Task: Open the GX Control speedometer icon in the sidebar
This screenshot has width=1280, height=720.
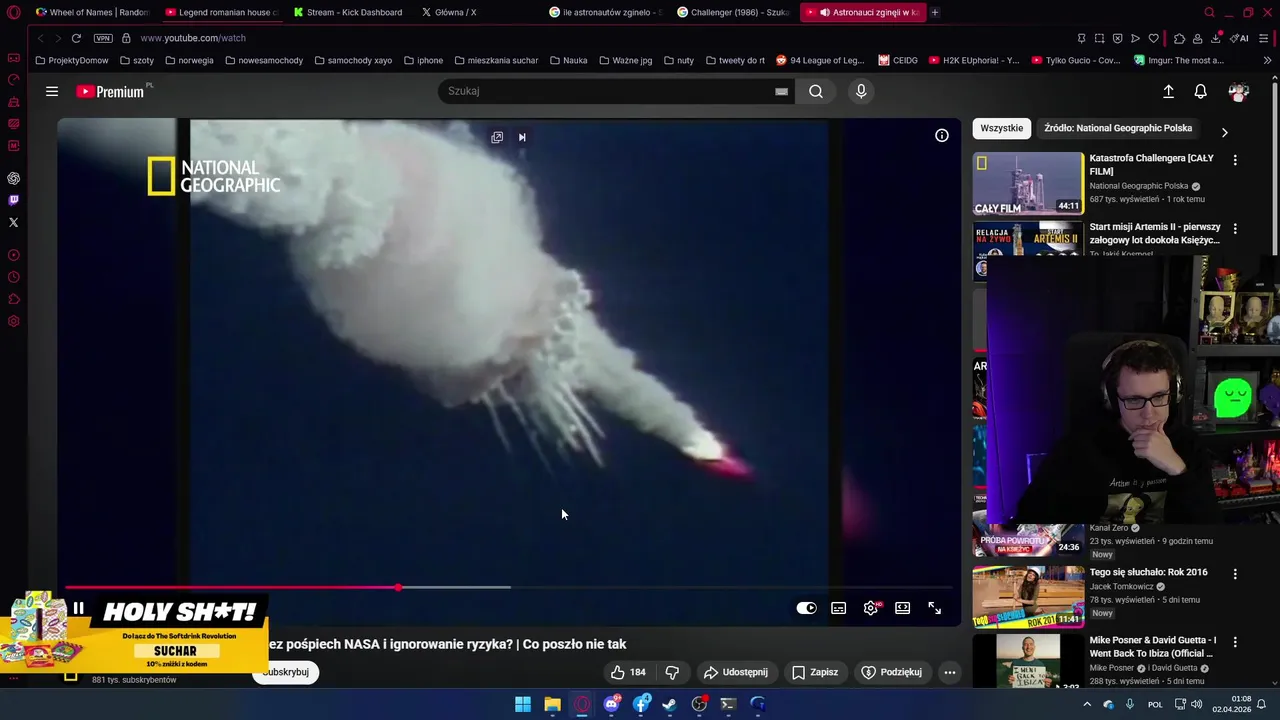Action: [13, 80]
